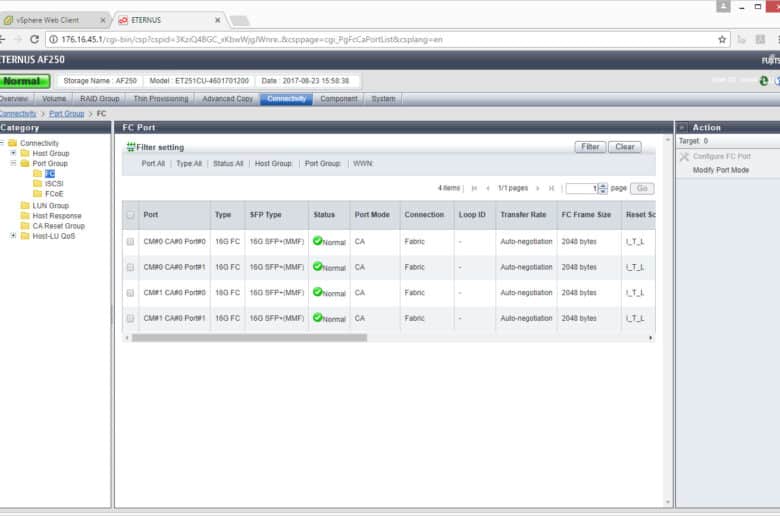The height and width of the screenshot is (516, 780).
Task: Click the FCoE folder icon
Action: [x=37, y=194]
